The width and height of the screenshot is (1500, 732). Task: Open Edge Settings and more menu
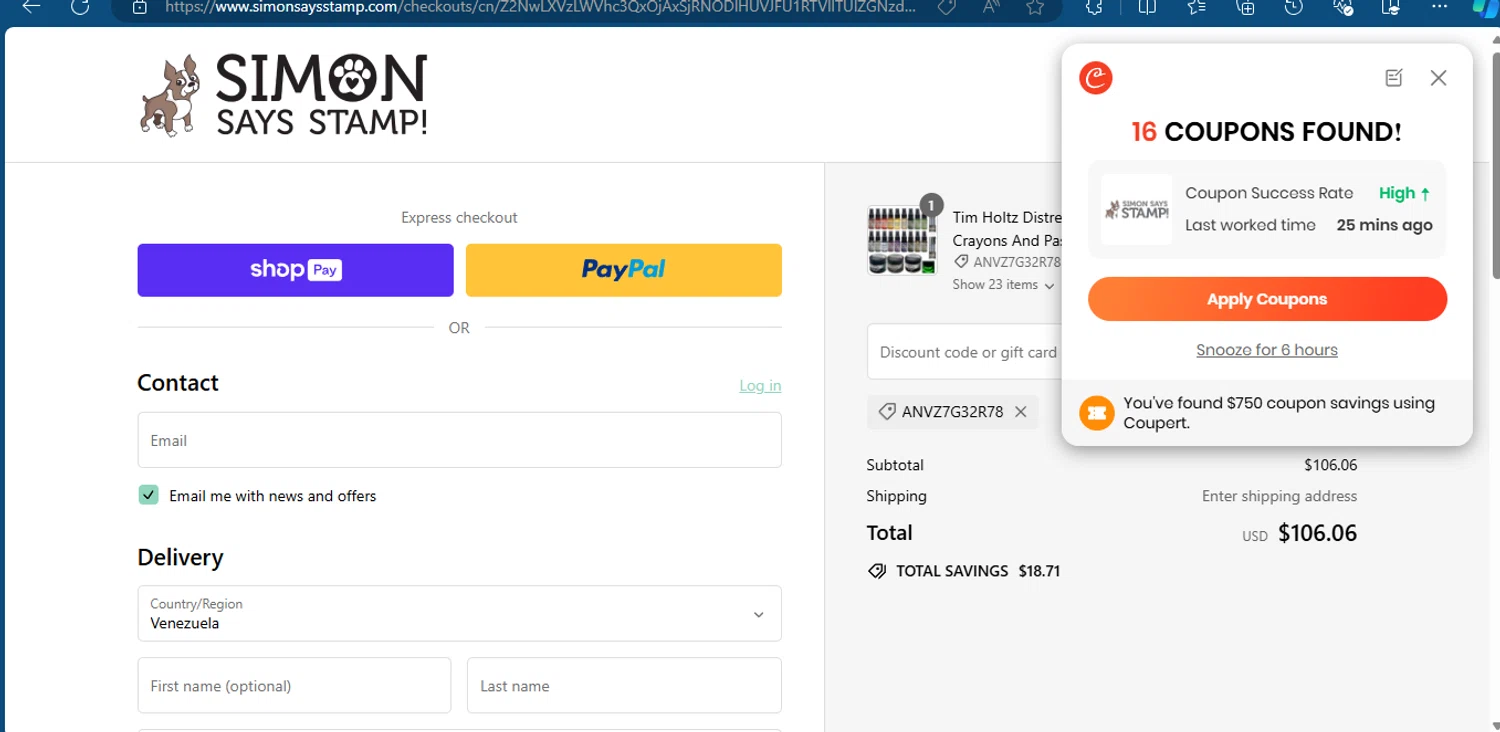click(x=1440, y=7)
